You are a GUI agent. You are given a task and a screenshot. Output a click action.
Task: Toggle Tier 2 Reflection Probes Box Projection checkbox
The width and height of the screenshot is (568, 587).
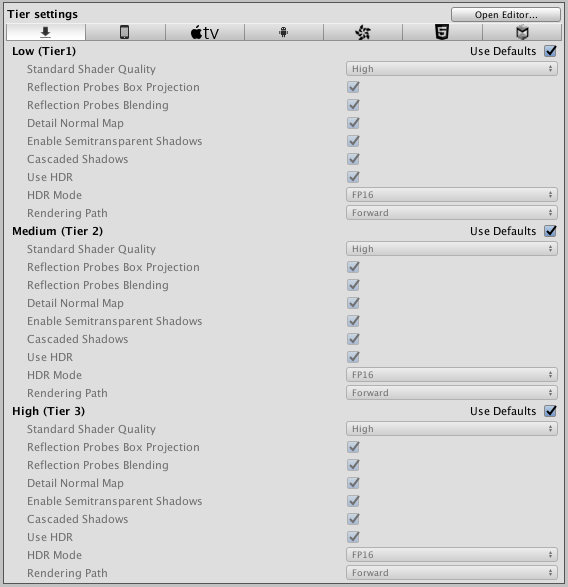353,267
